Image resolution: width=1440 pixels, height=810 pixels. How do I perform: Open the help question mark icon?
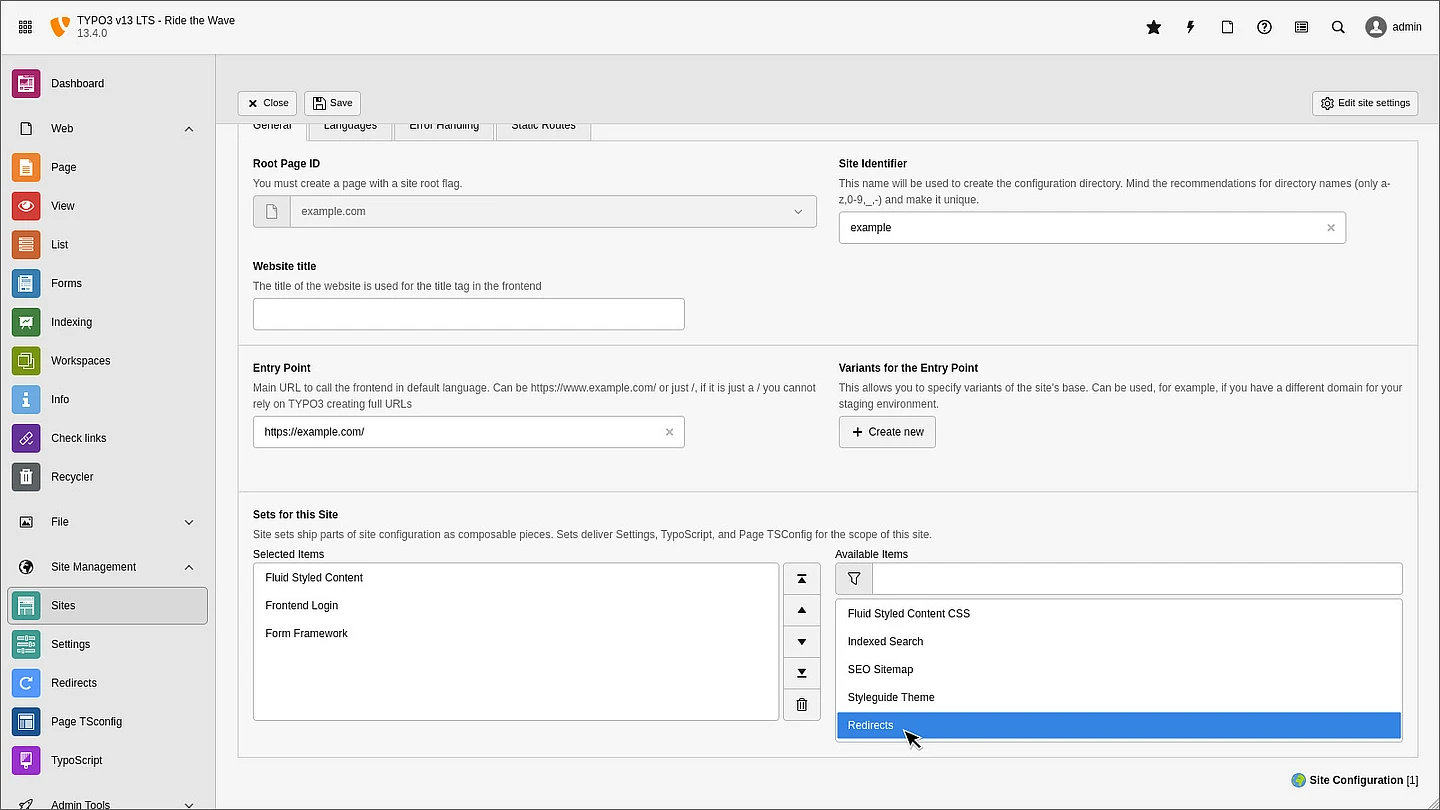tap(1264, 27)
